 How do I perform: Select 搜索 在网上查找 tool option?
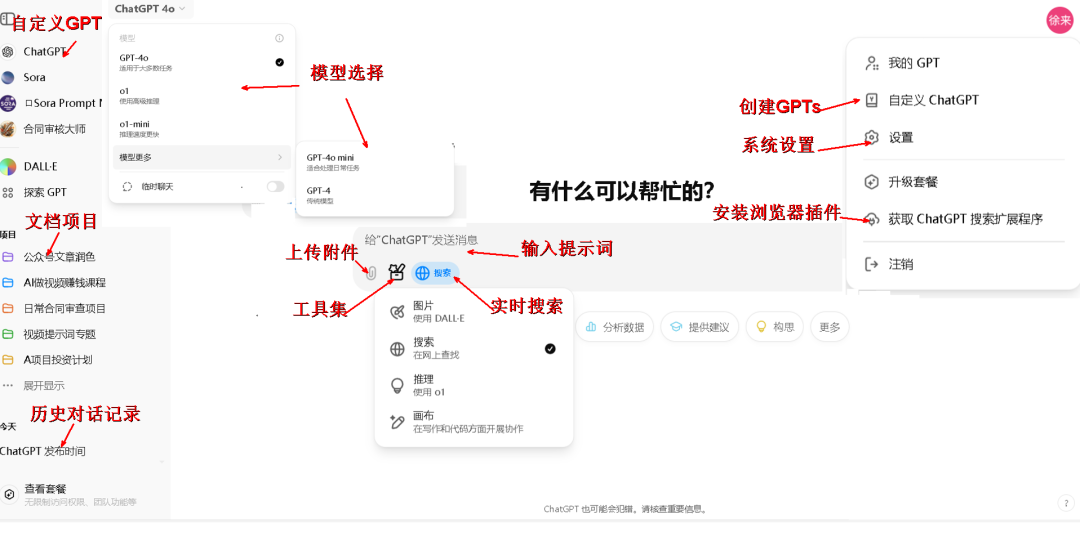[x=474, y=348]
